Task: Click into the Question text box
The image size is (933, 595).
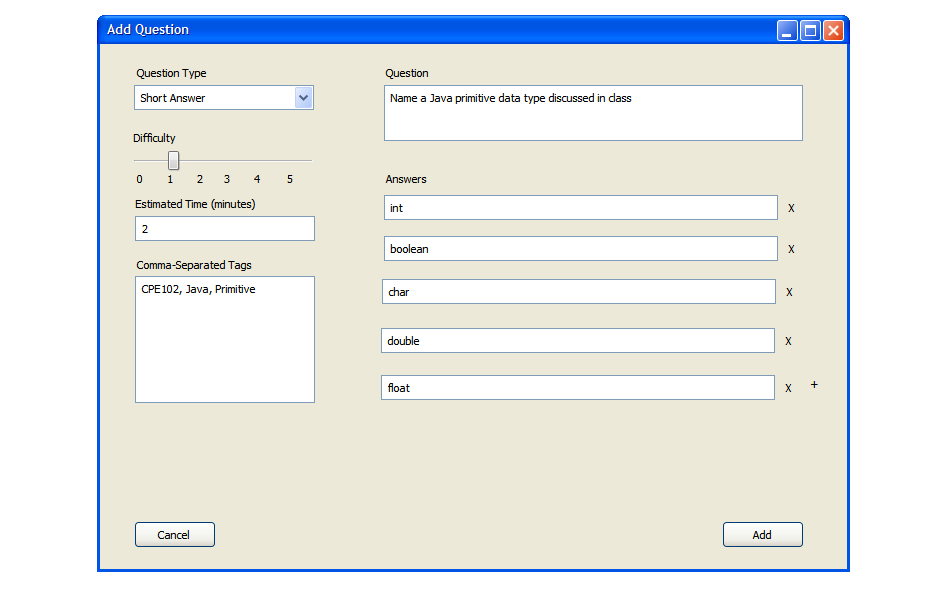Action: tap(593, 113)
